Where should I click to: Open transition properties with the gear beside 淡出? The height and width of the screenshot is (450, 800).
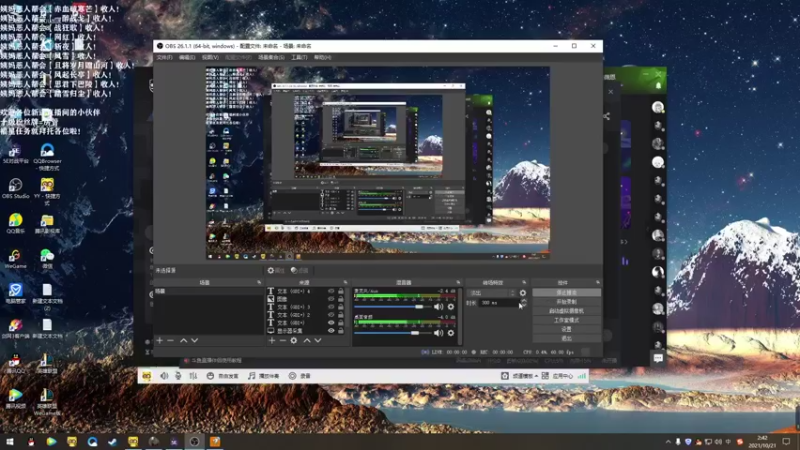(522, 293)
